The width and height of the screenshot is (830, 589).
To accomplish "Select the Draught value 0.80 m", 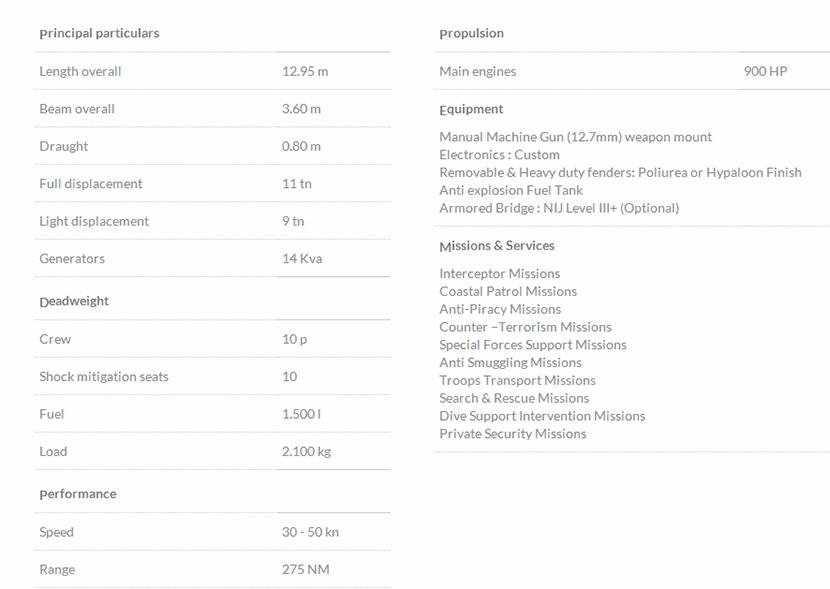I will [x=301, y=146].
